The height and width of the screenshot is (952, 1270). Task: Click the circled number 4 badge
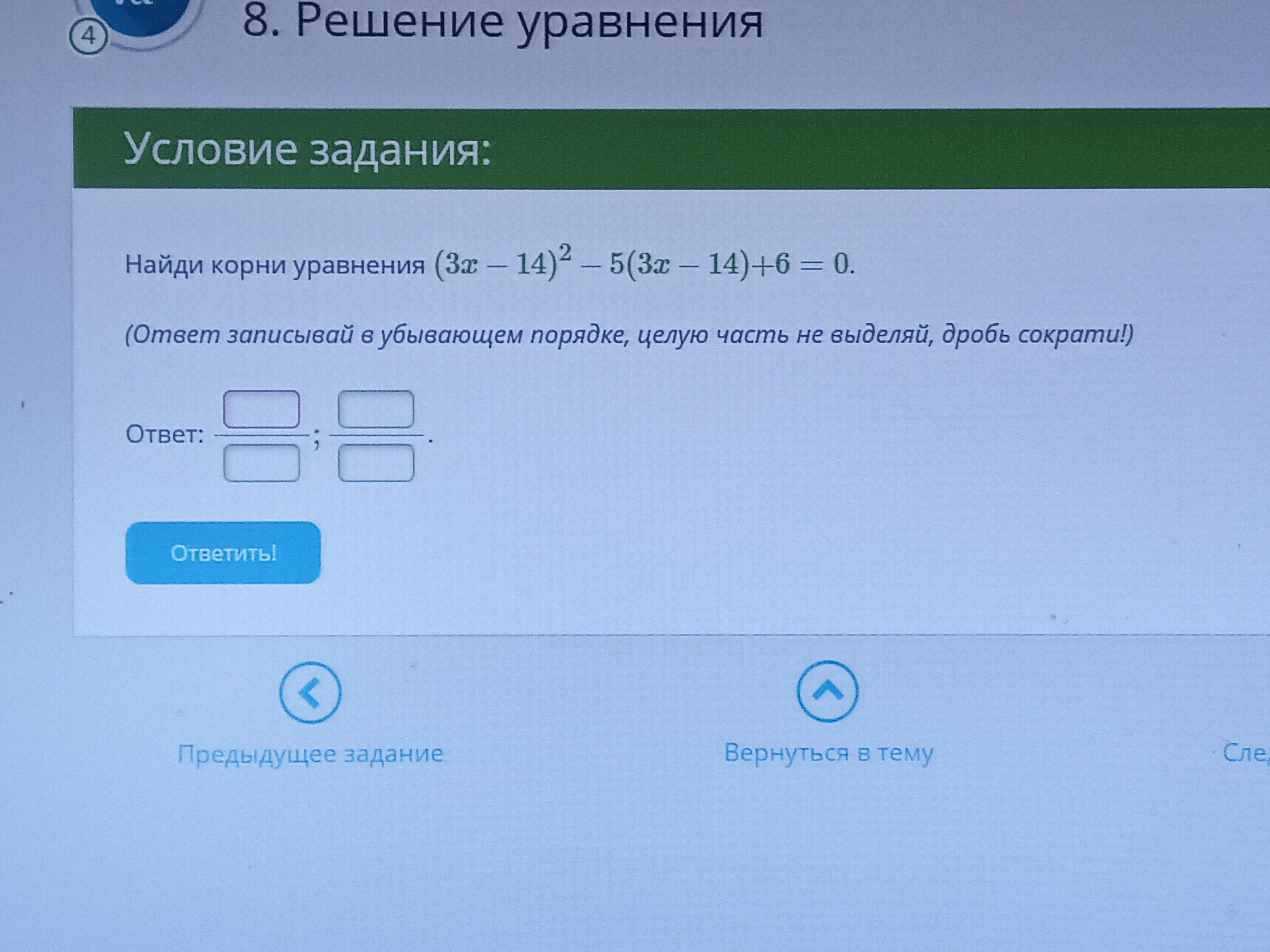(88, 36)
